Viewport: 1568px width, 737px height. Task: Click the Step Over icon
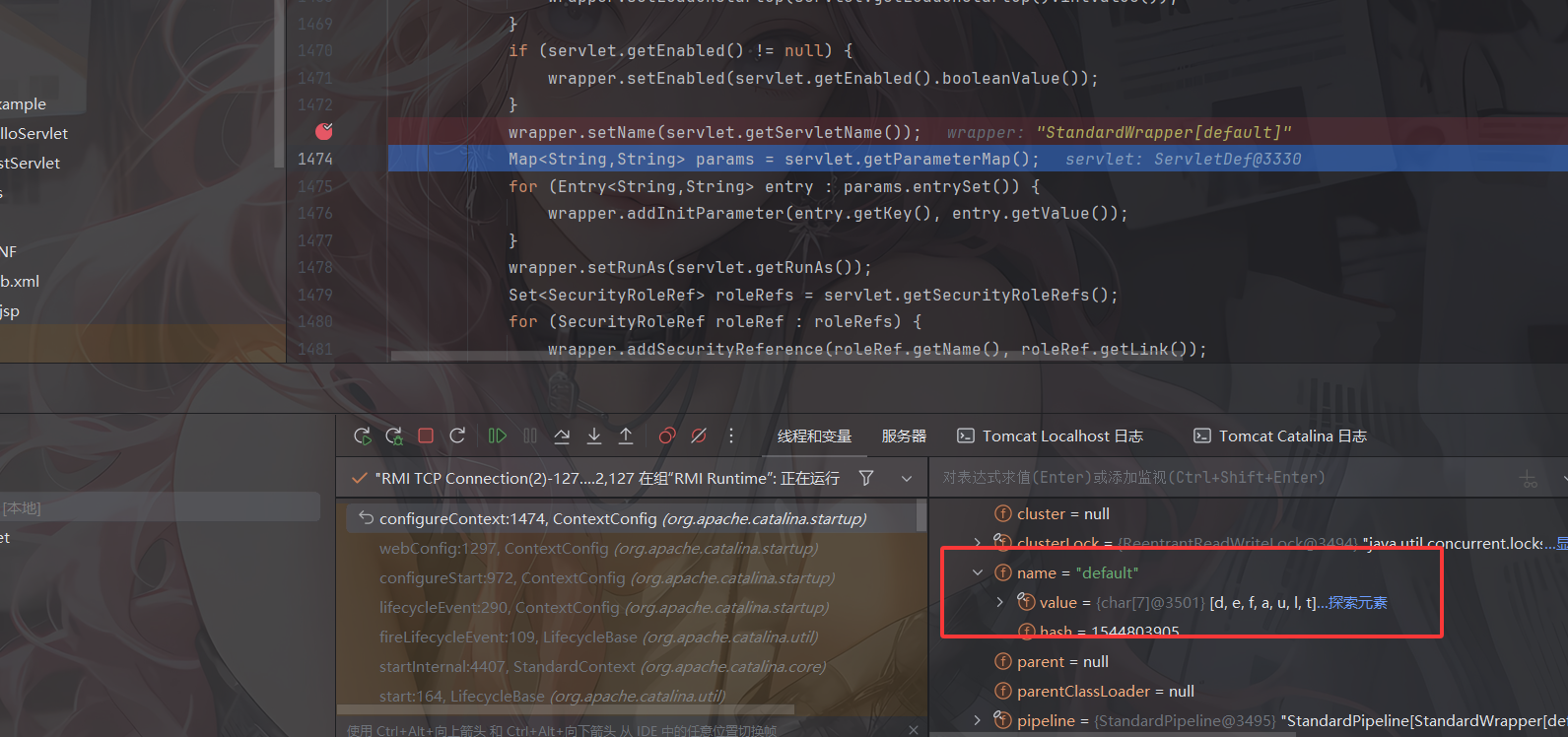coord(562,435)
